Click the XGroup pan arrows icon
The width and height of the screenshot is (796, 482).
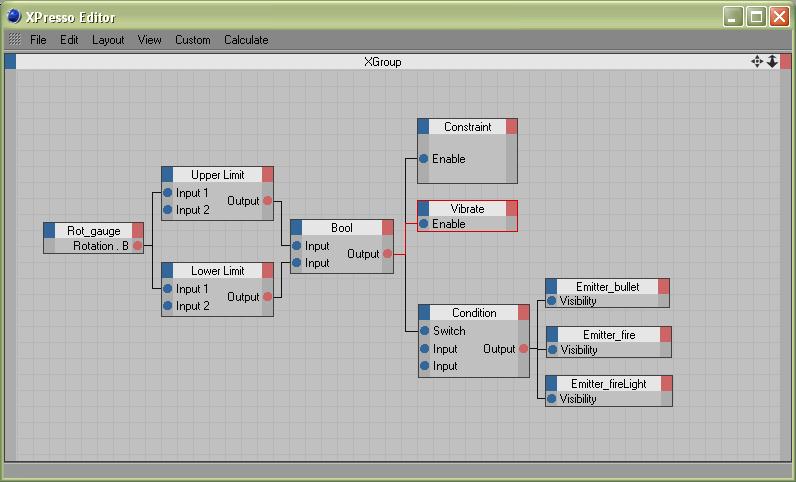tap(757, 61)
